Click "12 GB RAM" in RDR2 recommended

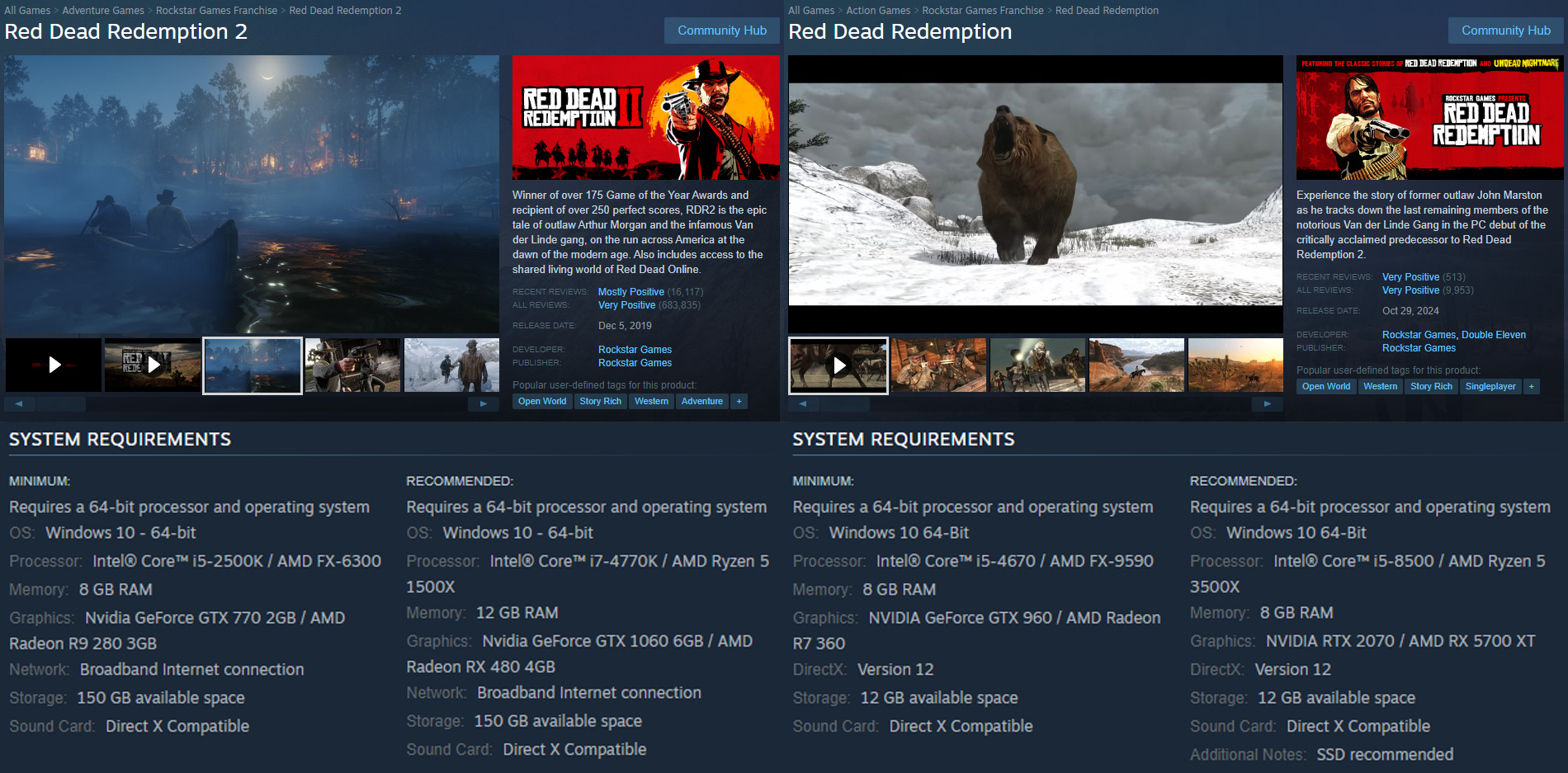(x=517, y=613)
